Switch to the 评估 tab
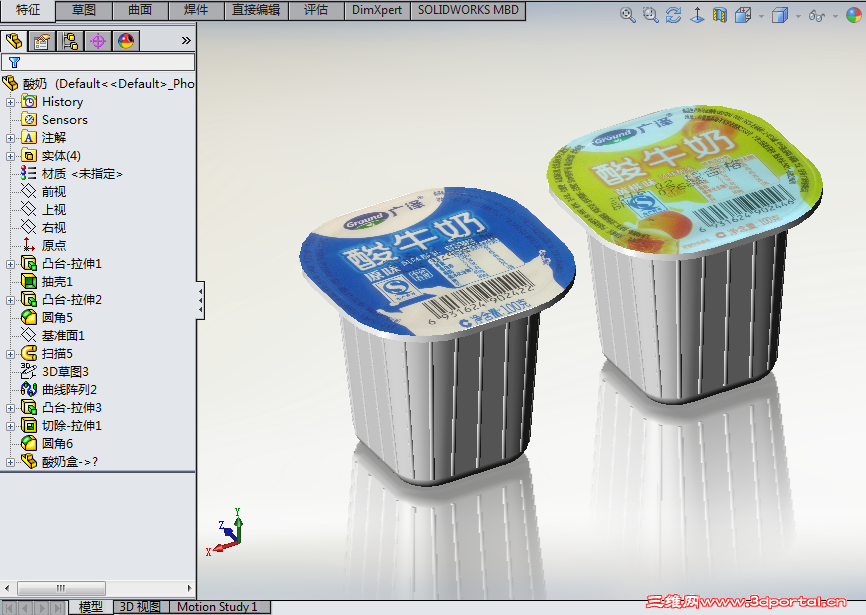Viewport: 866px width, 615px height. coord(316,10)
